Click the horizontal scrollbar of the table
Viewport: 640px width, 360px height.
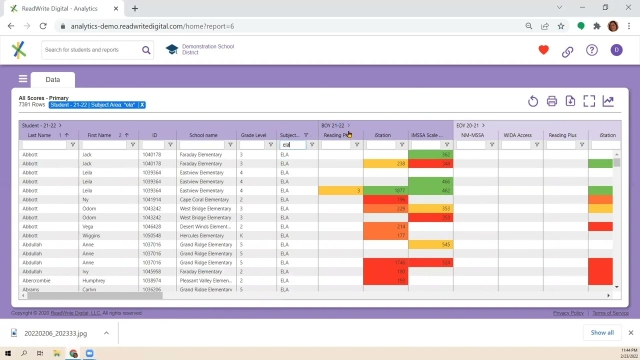point(95,296)
